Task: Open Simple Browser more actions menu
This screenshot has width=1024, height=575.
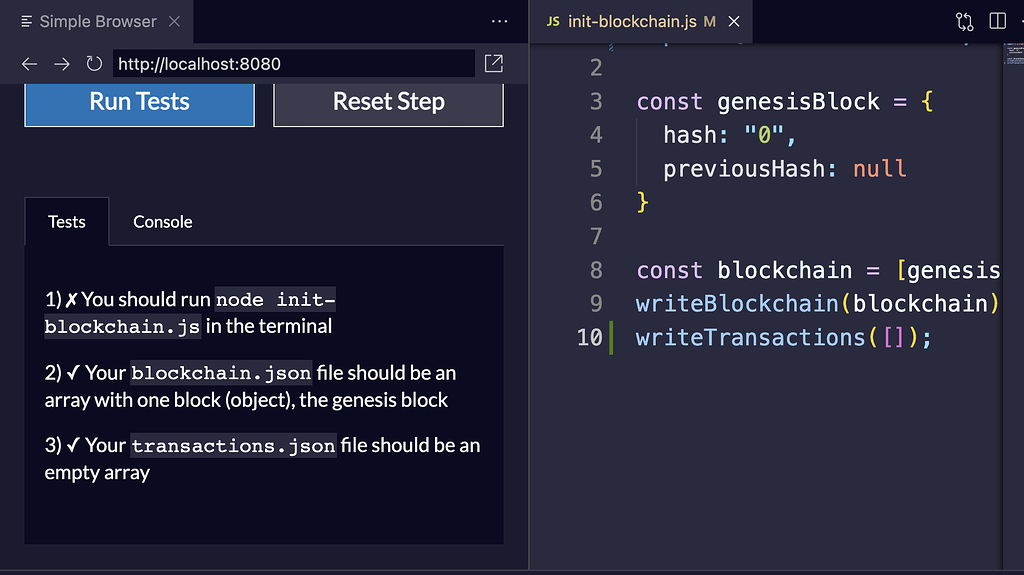Action: tap(500, 21)
